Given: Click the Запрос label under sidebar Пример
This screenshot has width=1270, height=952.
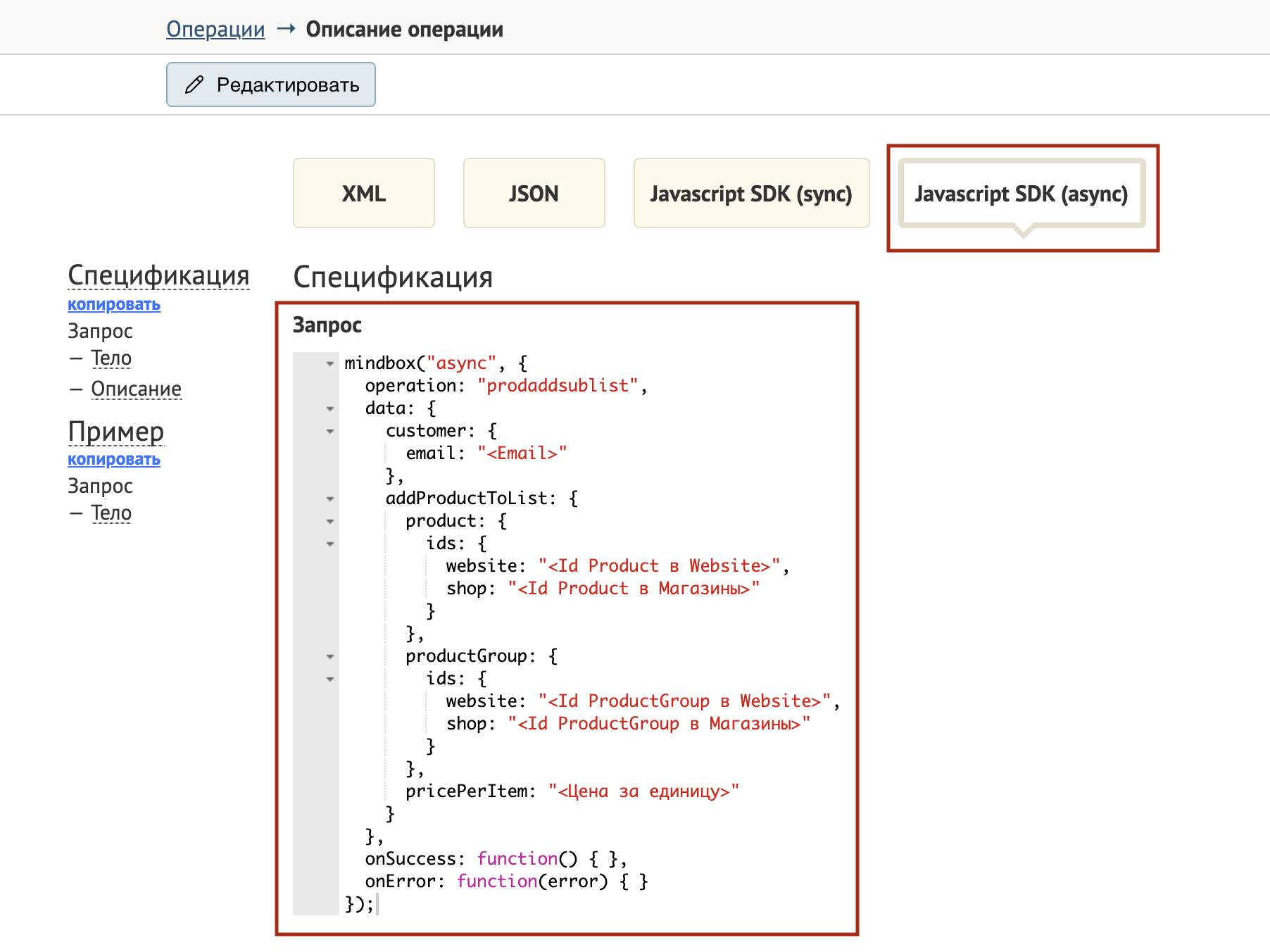Looking at the screenshot, I should 100,486.
